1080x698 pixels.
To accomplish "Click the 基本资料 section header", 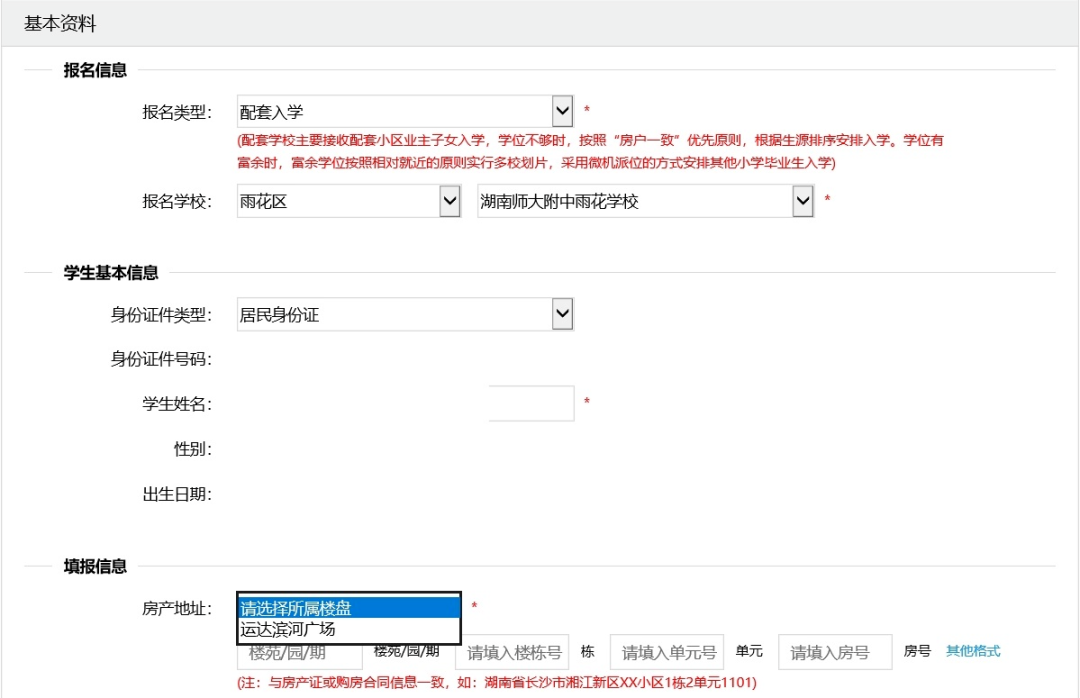I will pos(61,23).
